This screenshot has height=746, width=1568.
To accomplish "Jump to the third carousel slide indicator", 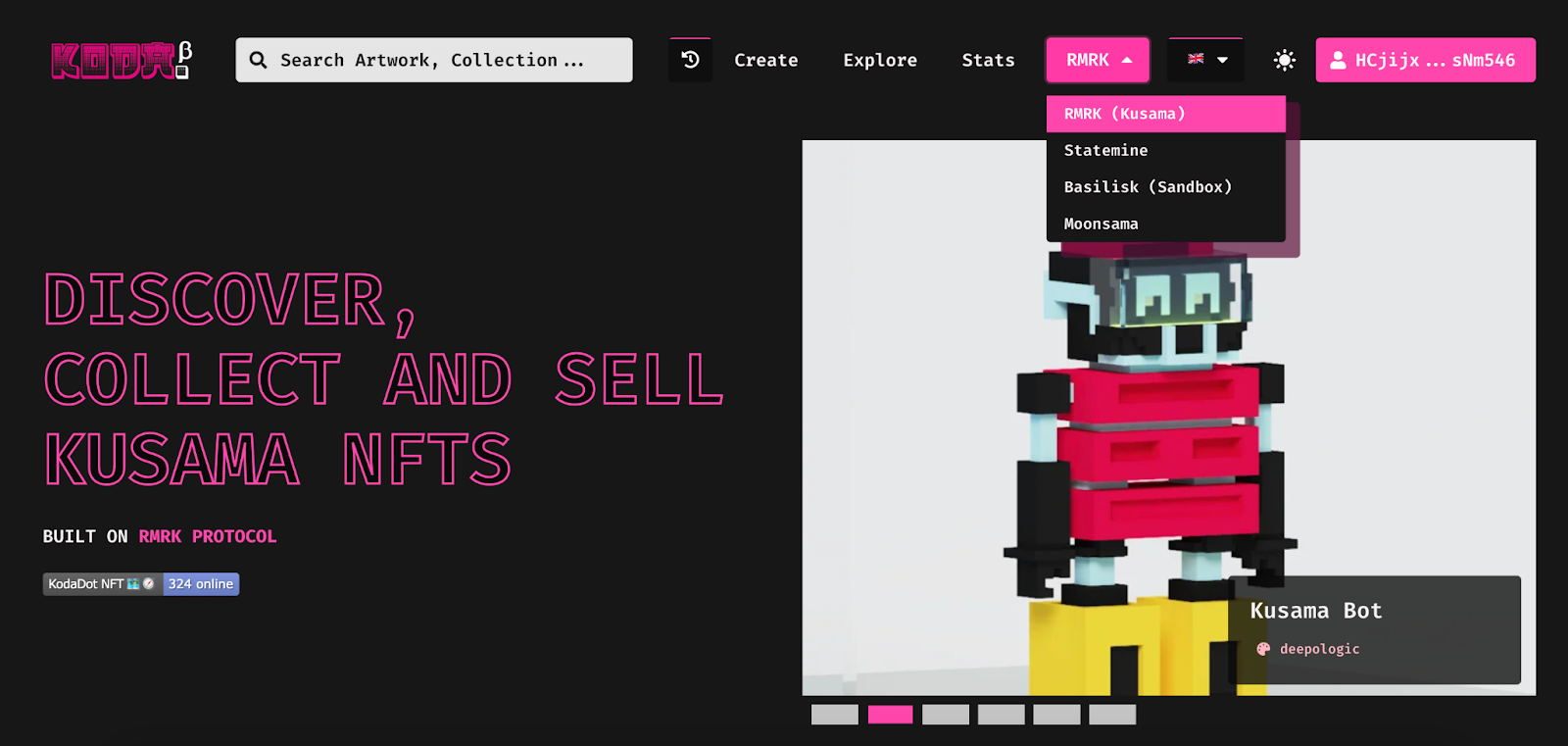I will [x=946, y=715].
